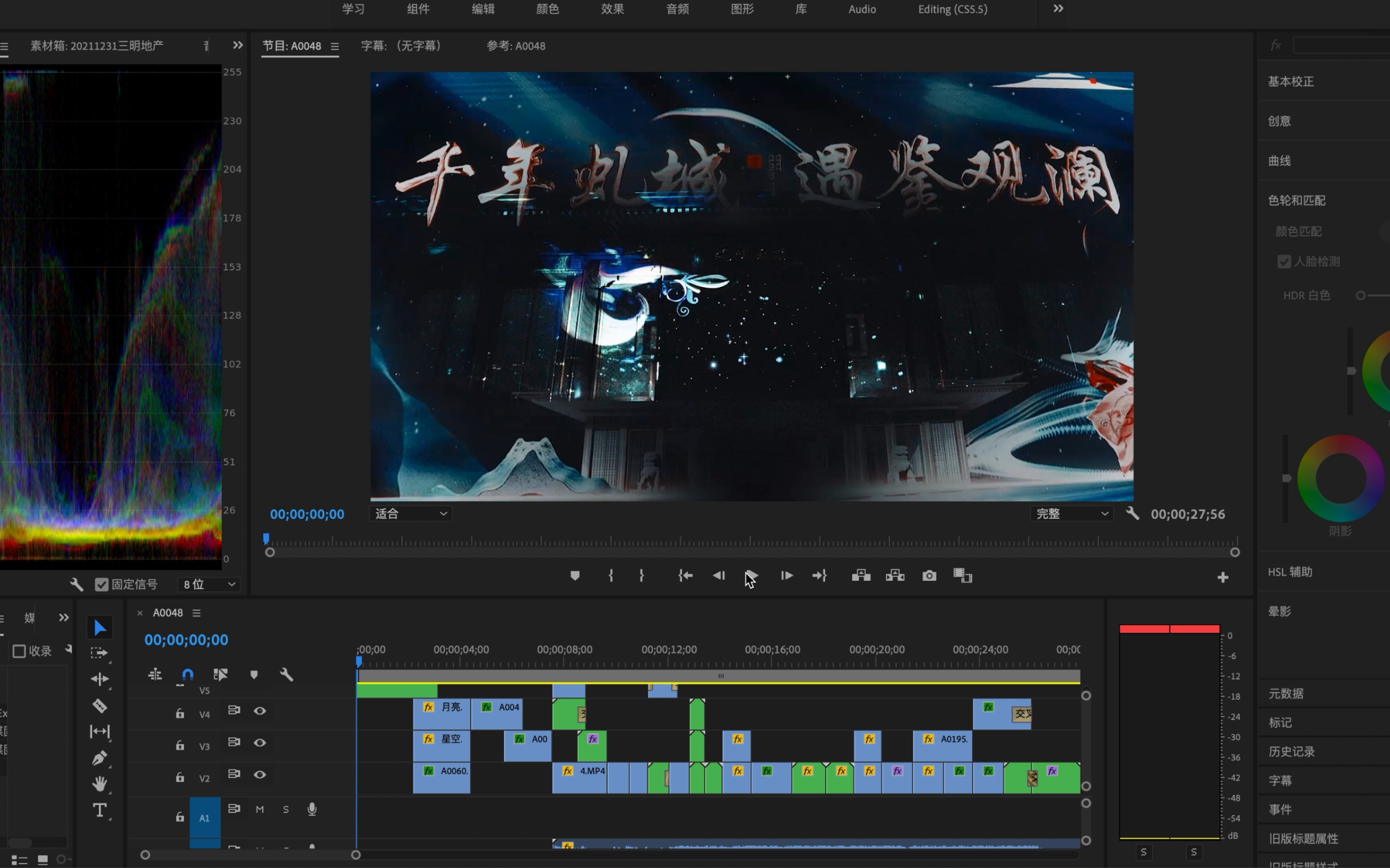
Task: Select the Ripple Edit tool
Action: pos(100,679)
